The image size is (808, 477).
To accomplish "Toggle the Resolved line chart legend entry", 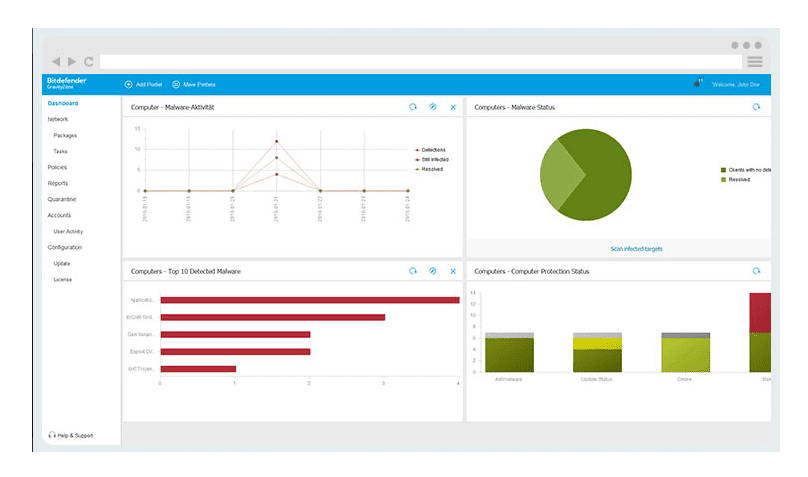I will pos(430,169).
